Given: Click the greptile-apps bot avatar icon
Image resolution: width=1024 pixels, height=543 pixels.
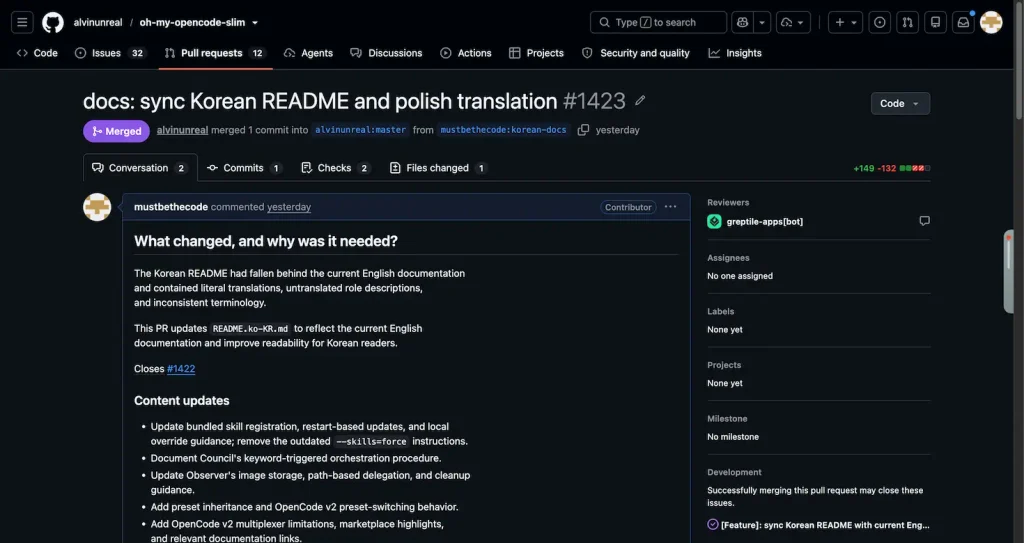Looking at the screenshot, I should [714, 222].
